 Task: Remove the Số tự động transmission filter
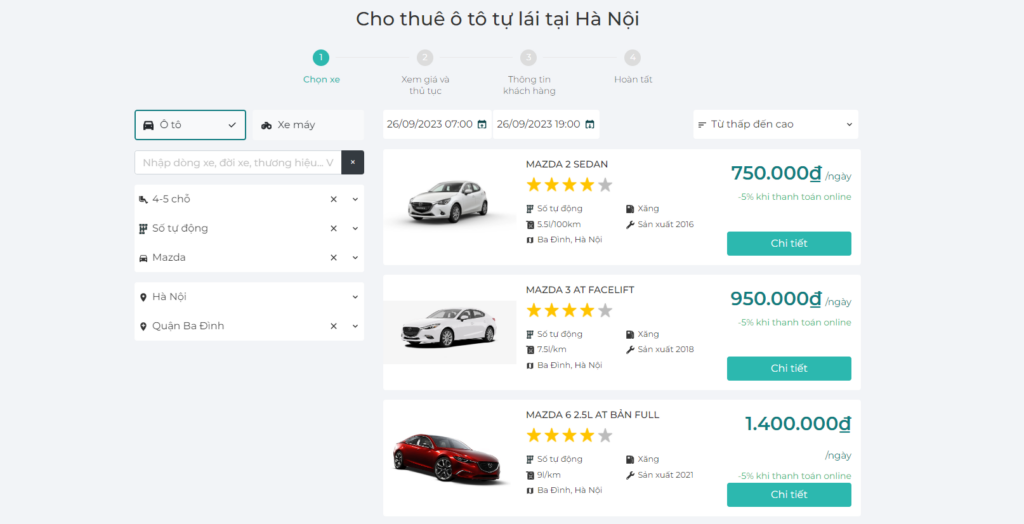click(x=334, y=228)
